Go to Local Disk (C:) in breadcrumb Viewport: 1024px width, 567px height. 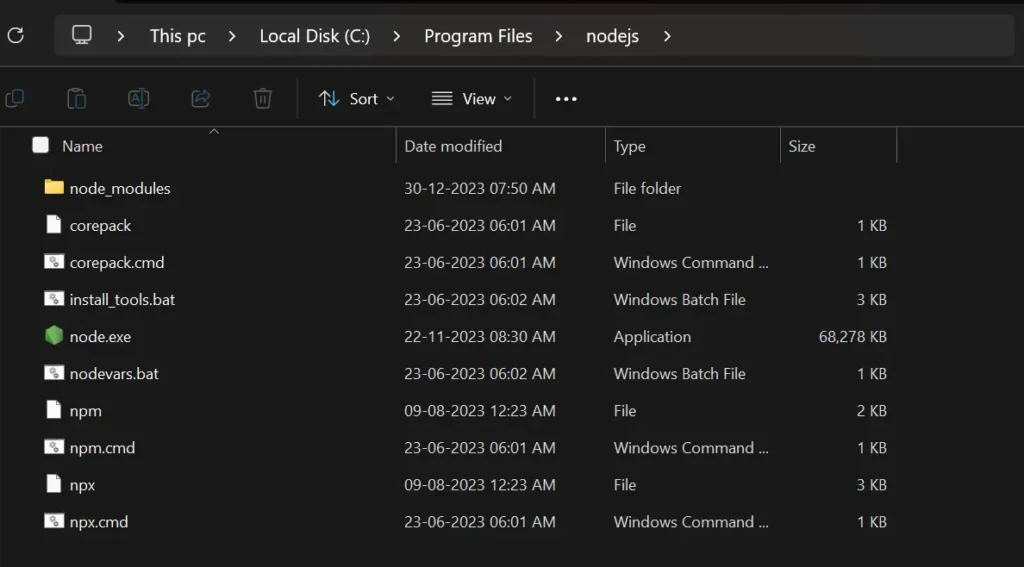(x=315, y=36)
